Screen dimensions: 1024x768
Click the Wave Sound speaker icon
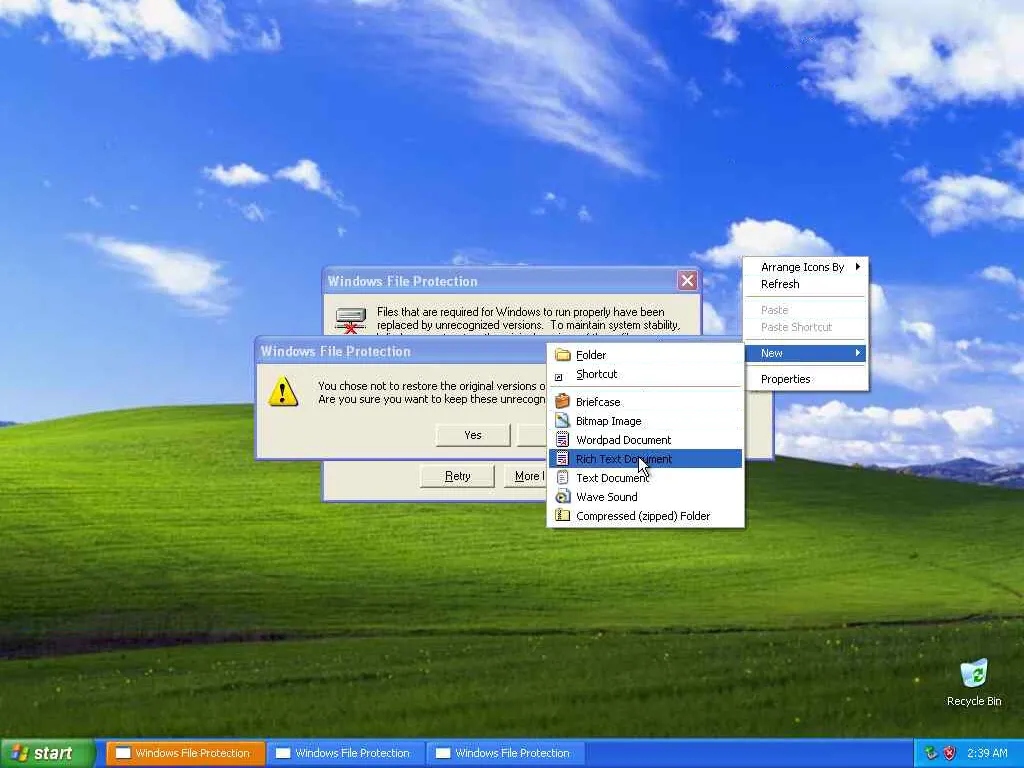[562, 496]
